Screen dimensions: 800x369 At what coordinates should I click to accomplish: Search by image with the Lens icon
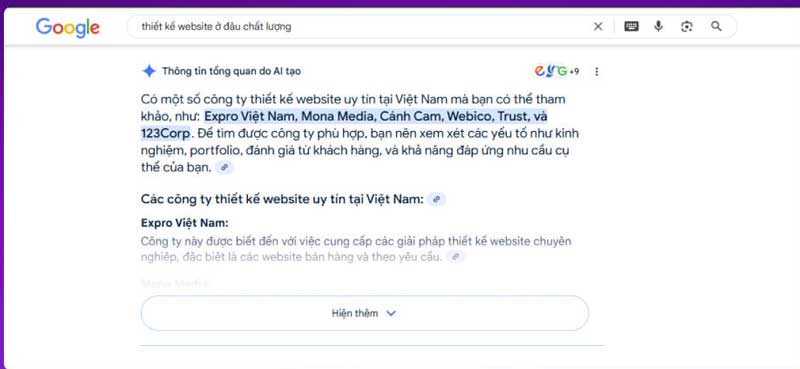pyautogui.click(x=687, y=27)
